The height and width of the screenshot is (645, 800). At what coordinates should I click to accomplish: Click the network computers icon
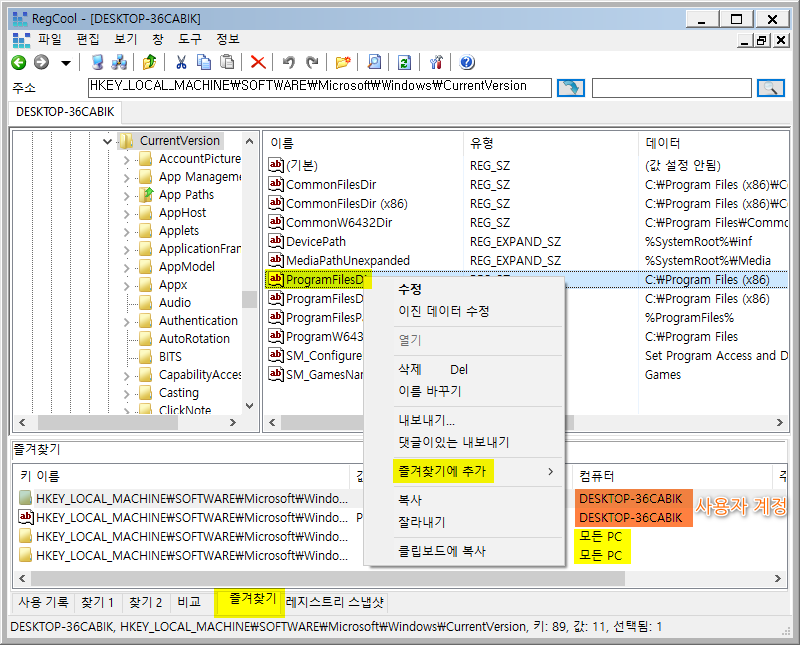pos(119,62)
